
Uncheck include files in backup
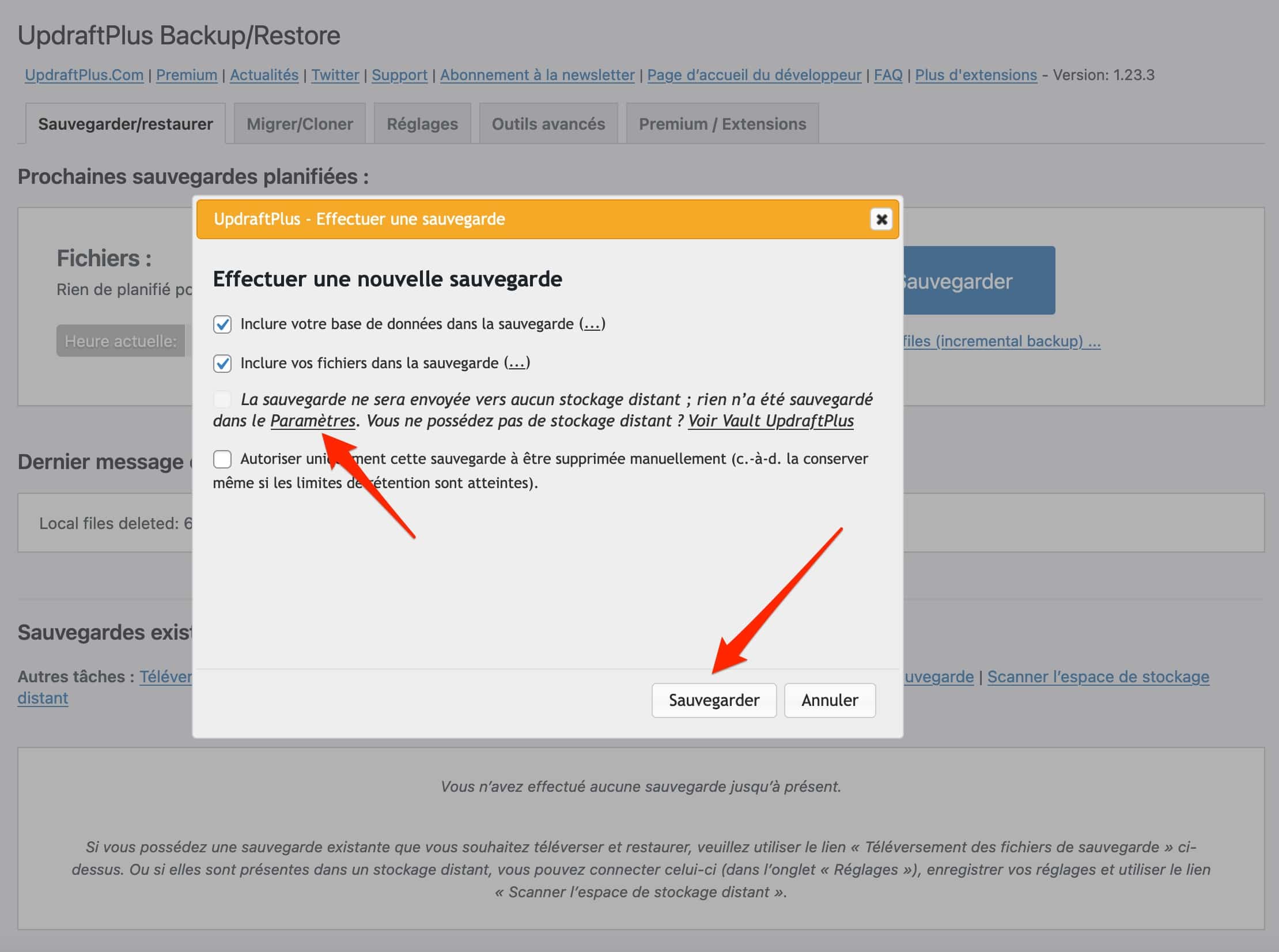point(222,363)
